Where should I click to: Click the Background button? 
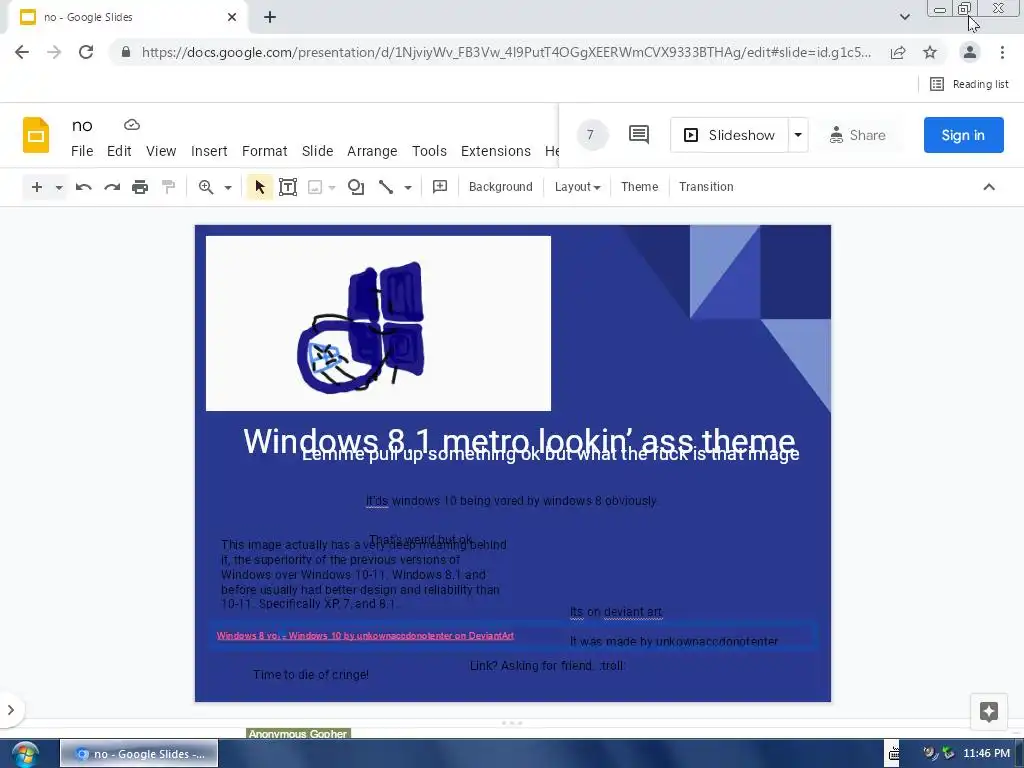[500, 187]
